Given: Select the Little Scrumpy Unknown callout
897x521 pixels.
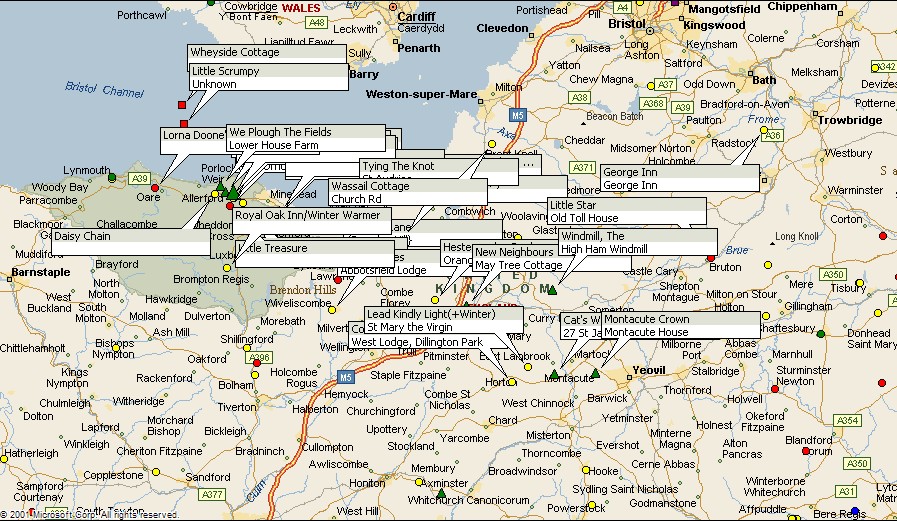Looking at the screenshot, I should click(x=269, y=77).
